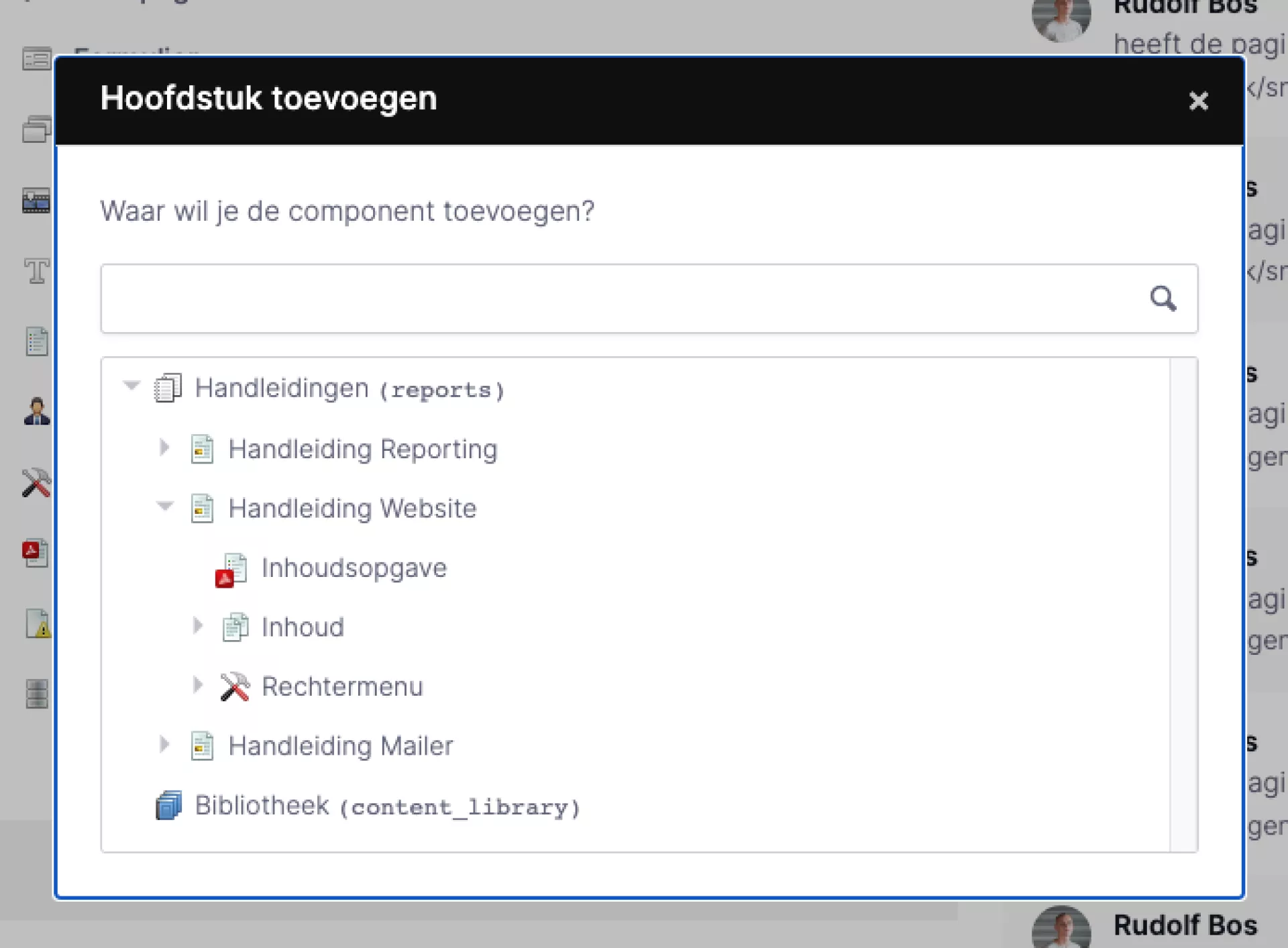Click the Handleidingen stacked pages icon
Viewport: 1288px width, 948px height.
click(x=168, y=388)
